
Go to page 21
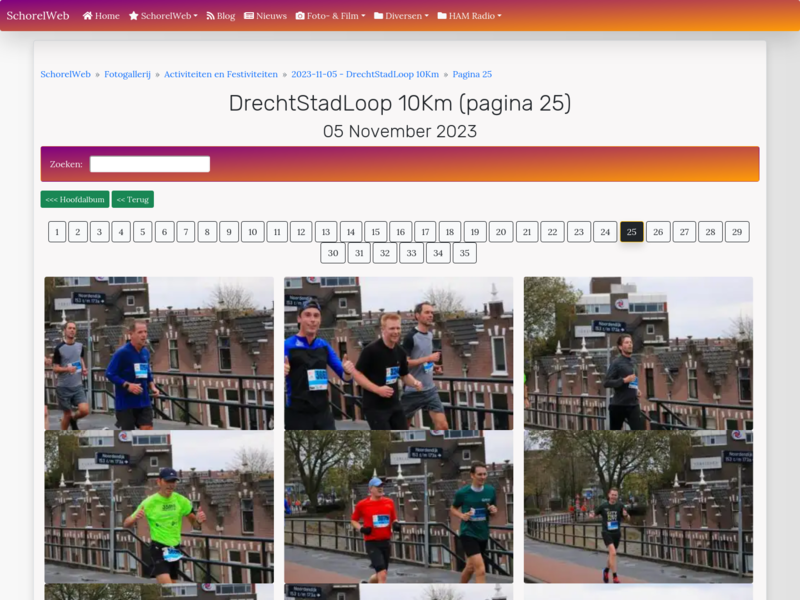click(527, 232)
